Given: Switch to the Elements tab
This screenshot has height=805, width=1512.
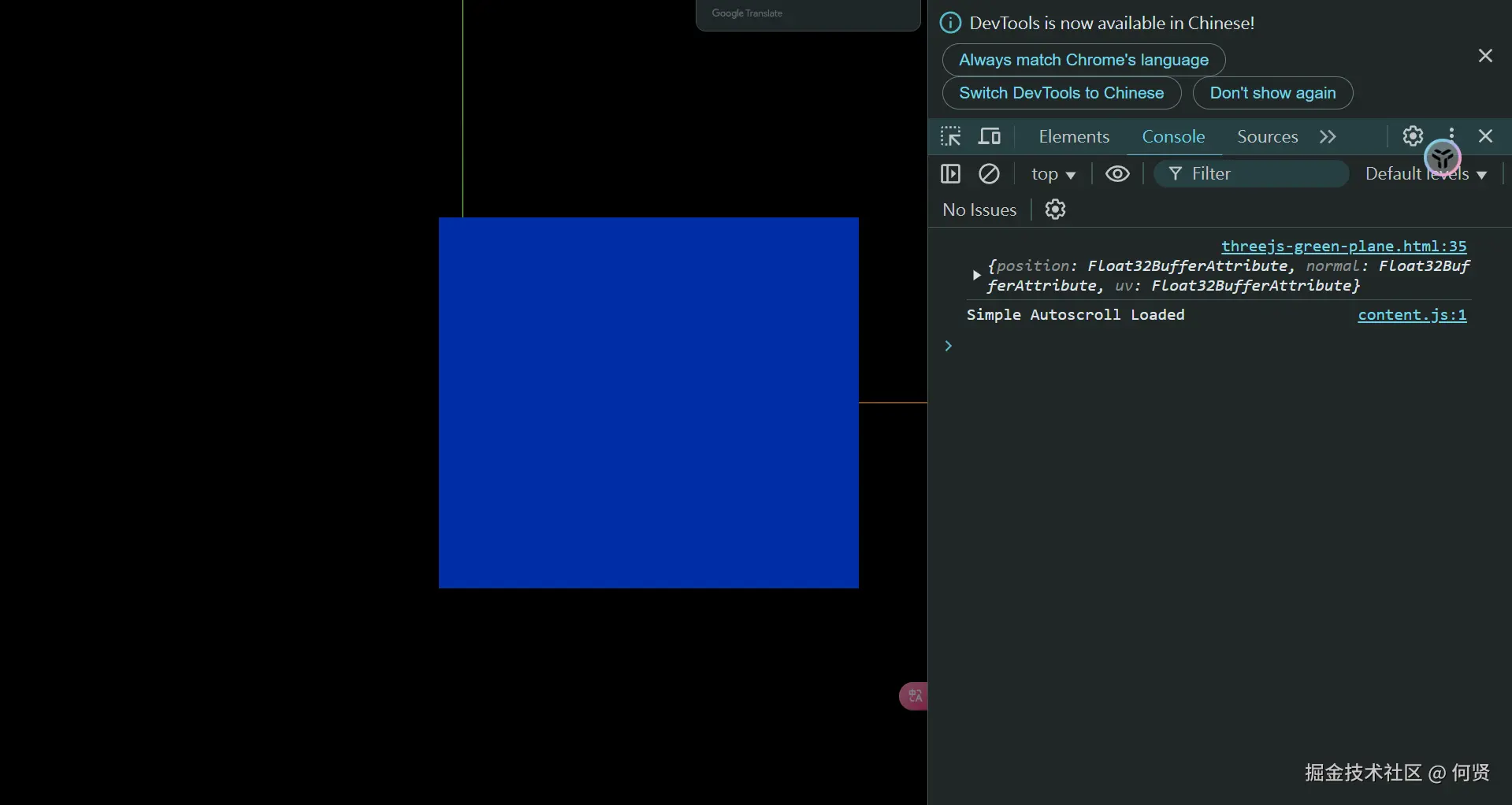Looking at the screenshot, I should [x=1073, y=135].
